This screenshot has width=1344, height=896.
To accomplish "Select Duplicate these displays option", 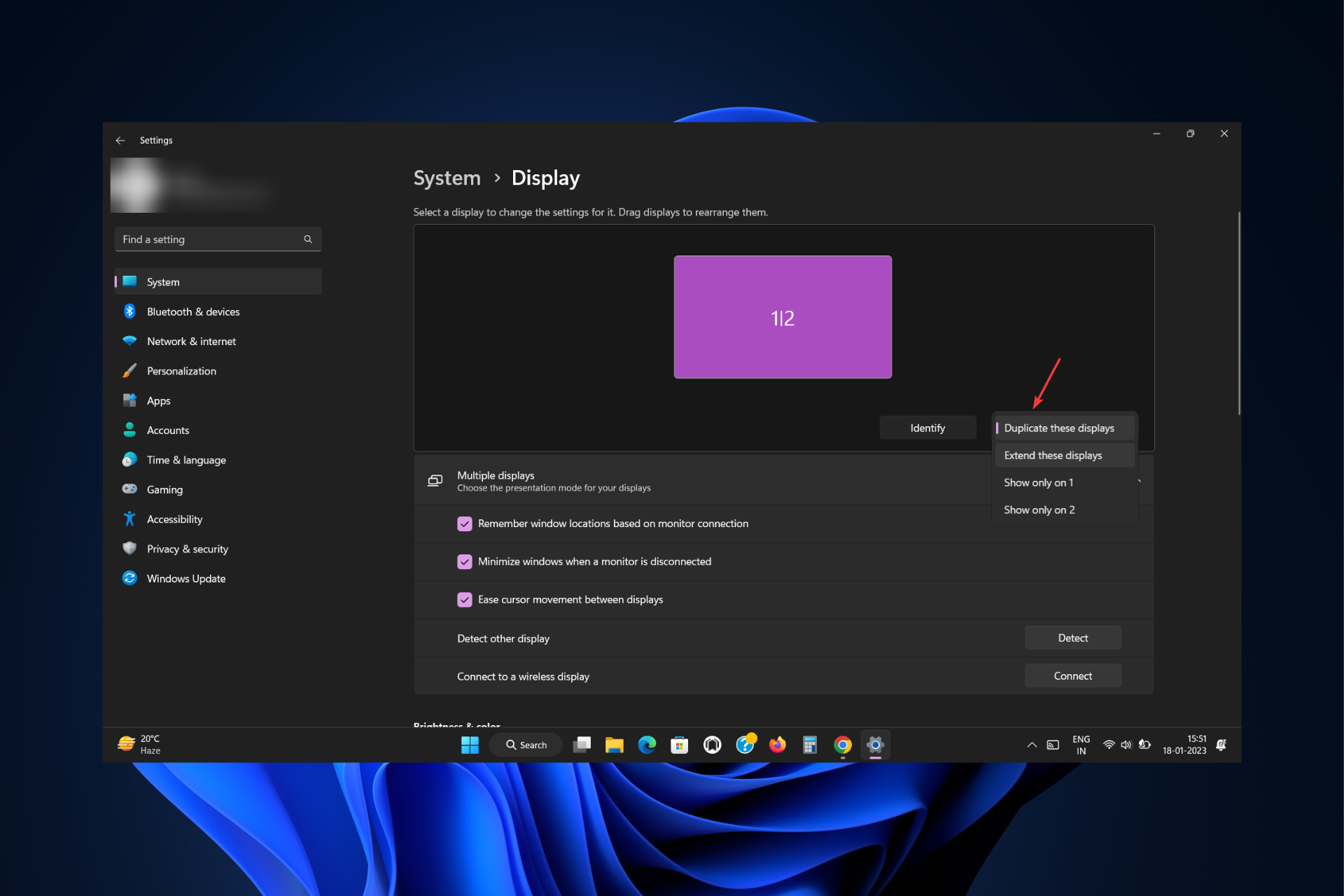I will tap(1062, 428).
